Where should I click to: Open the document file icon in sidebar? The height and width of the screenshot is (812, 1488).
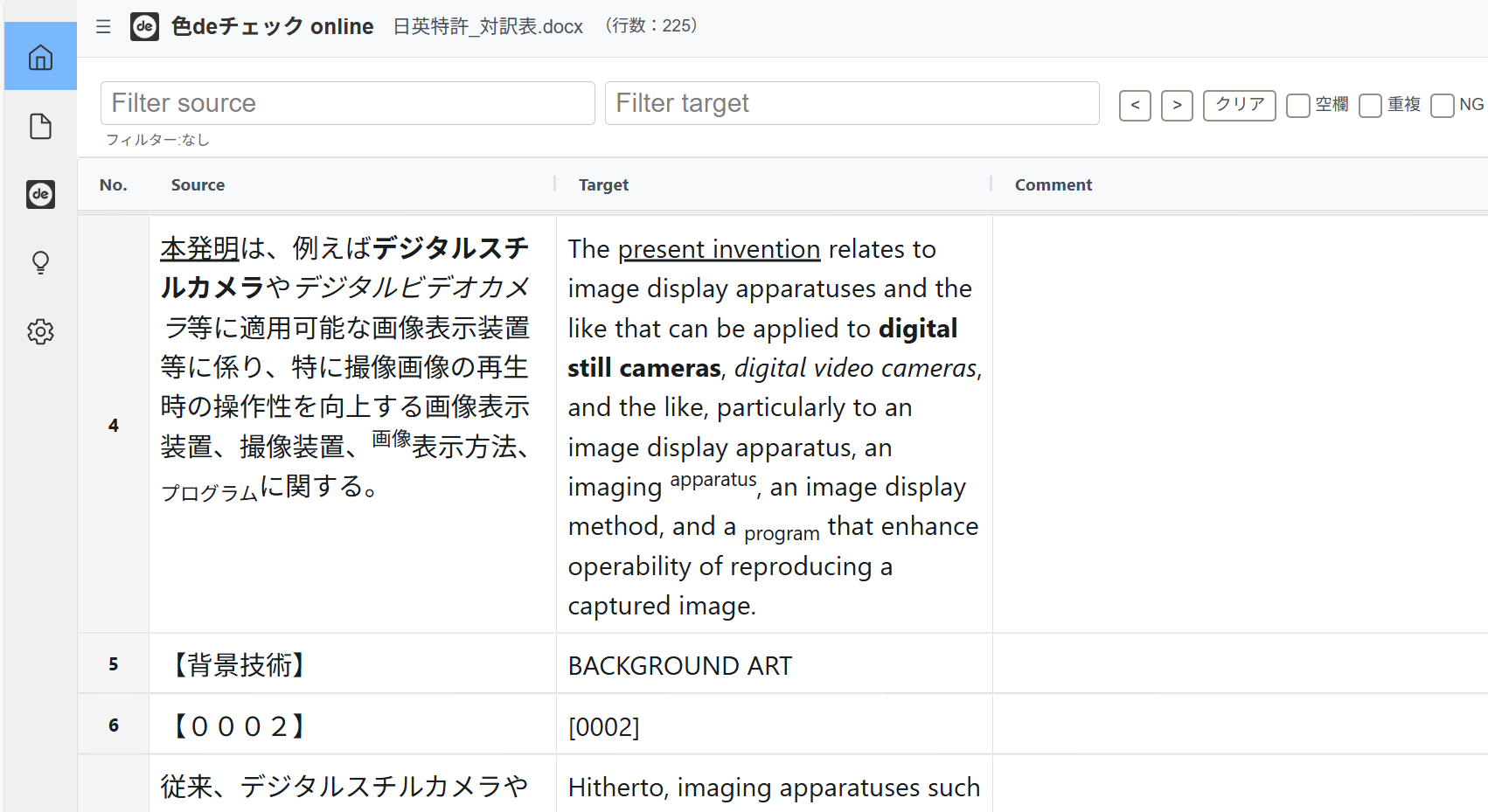coord(40,127)
